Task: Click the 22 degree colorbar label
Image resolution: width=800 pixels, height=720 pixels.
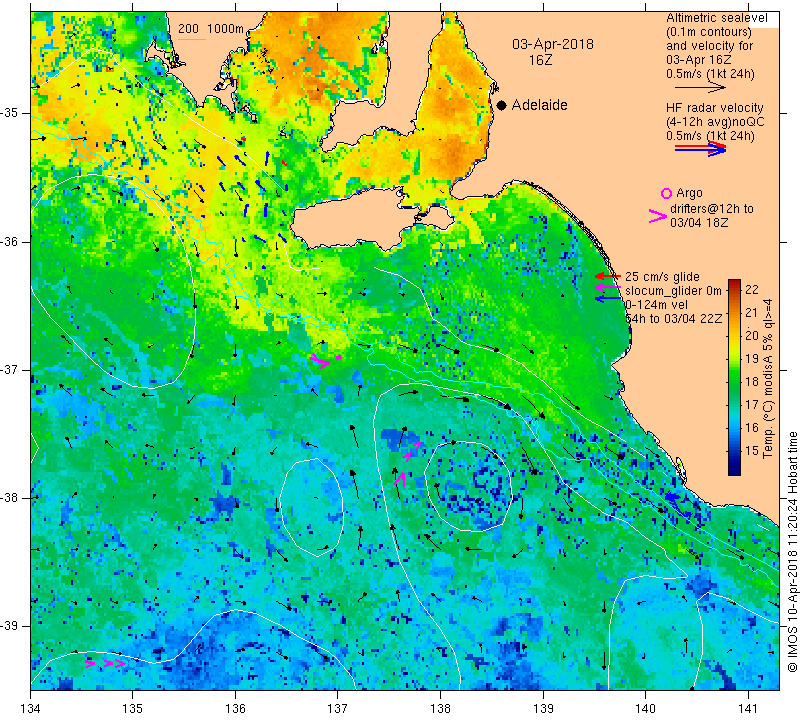Action: [x=752, y=290]
